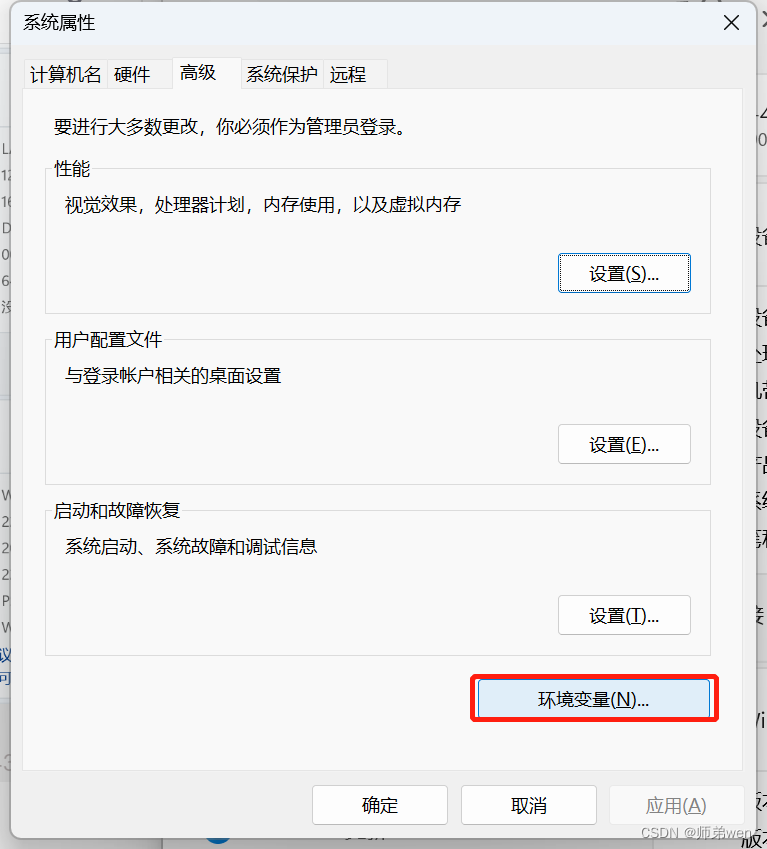Open user profile settings 设置(E)...
The image size is (767, 849).
[x=624, y=445]
